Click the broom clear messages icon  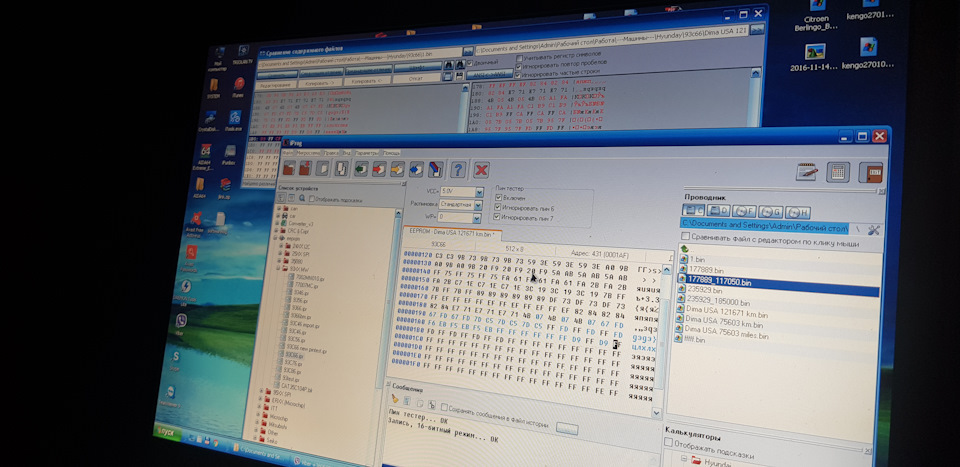395,399
